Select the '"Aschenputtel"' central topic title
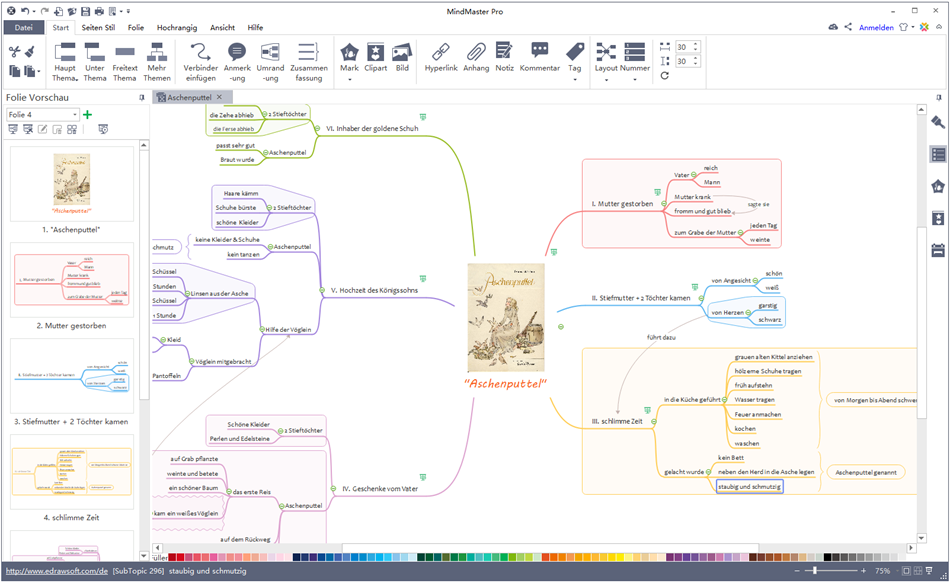 505,383
